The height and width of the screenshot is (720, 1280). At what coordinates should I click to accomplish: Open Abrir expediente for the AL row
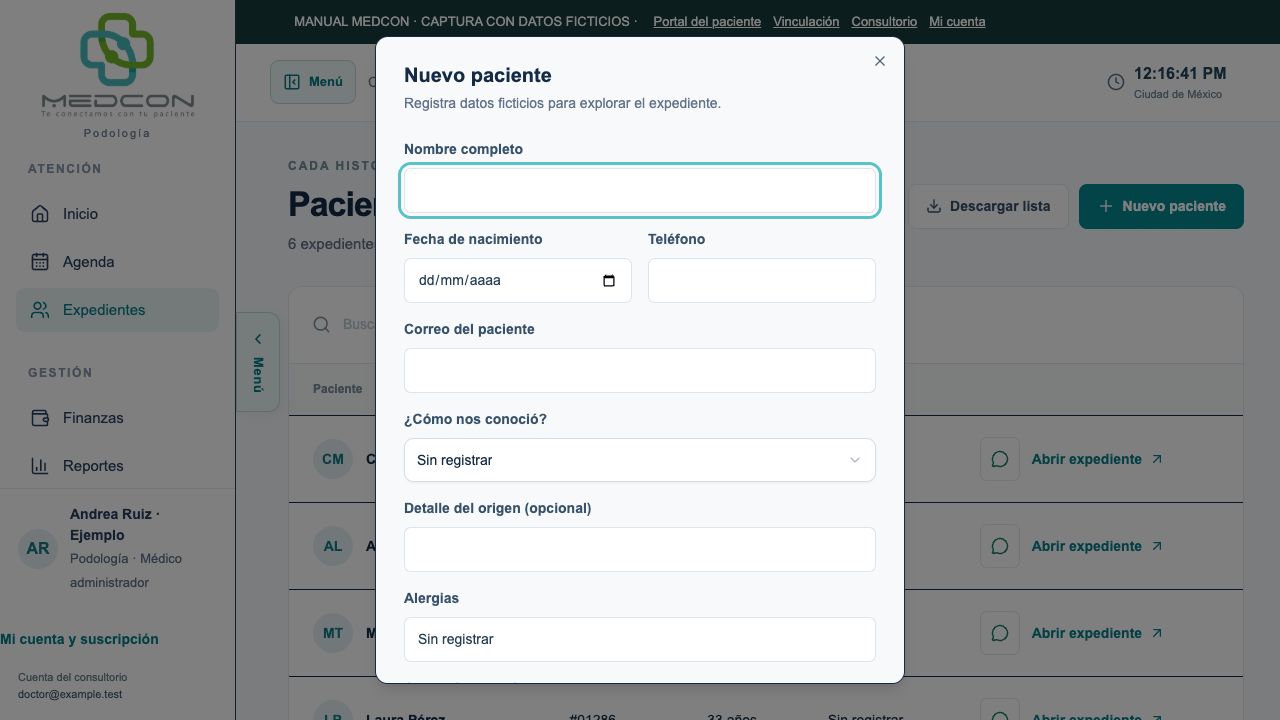coord(1097,546)
